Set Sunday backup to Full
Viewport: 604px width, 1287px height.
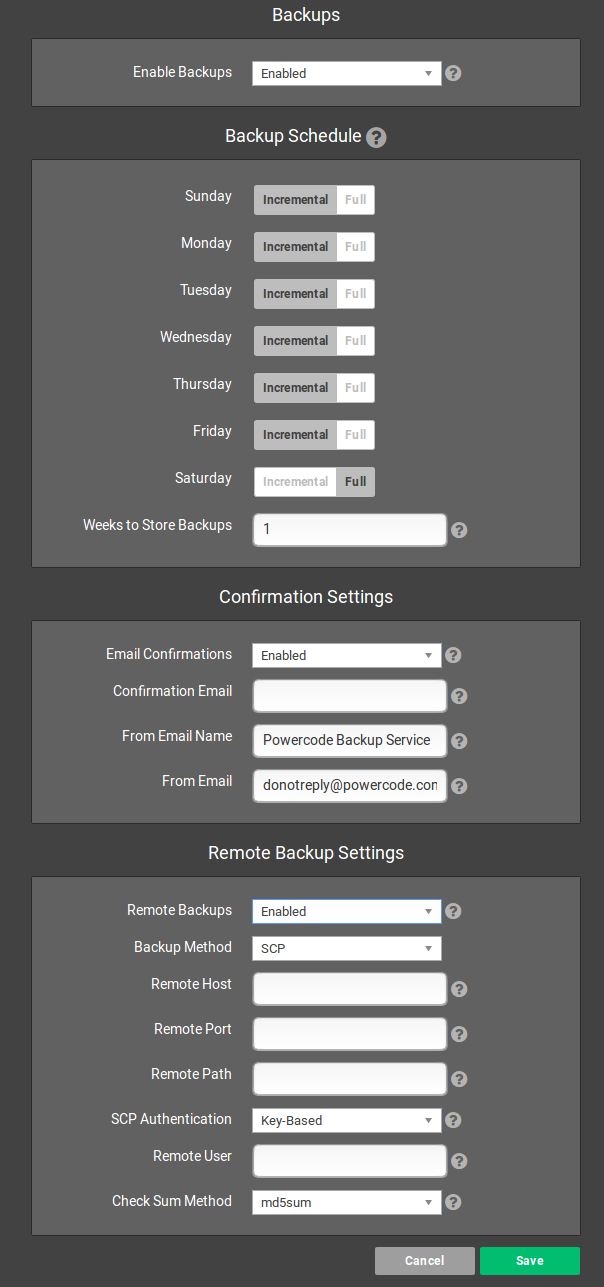(355, 200)
